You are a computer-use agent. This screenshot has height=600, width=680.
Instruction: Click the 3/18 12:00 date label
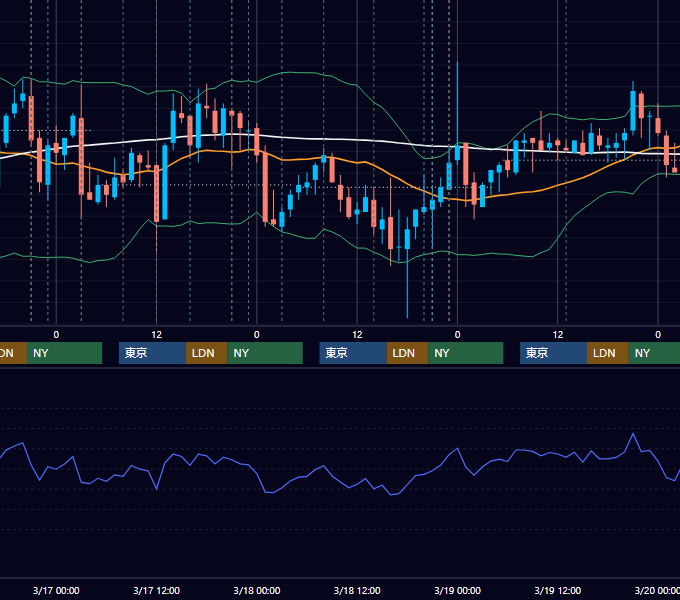(x=357, y=590)
